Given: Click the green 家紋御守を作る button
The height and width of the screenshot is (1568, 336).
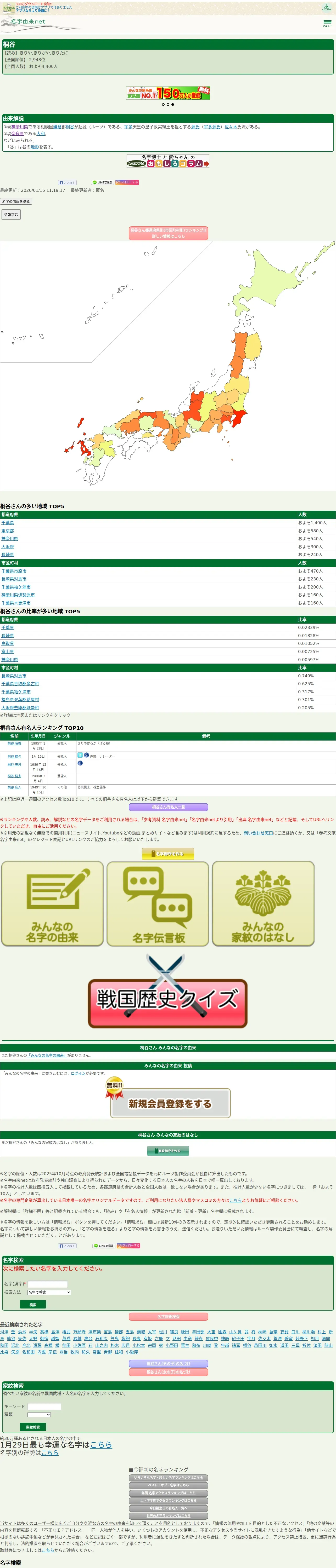Looking at the screenshot, I should click(168, 1151).
